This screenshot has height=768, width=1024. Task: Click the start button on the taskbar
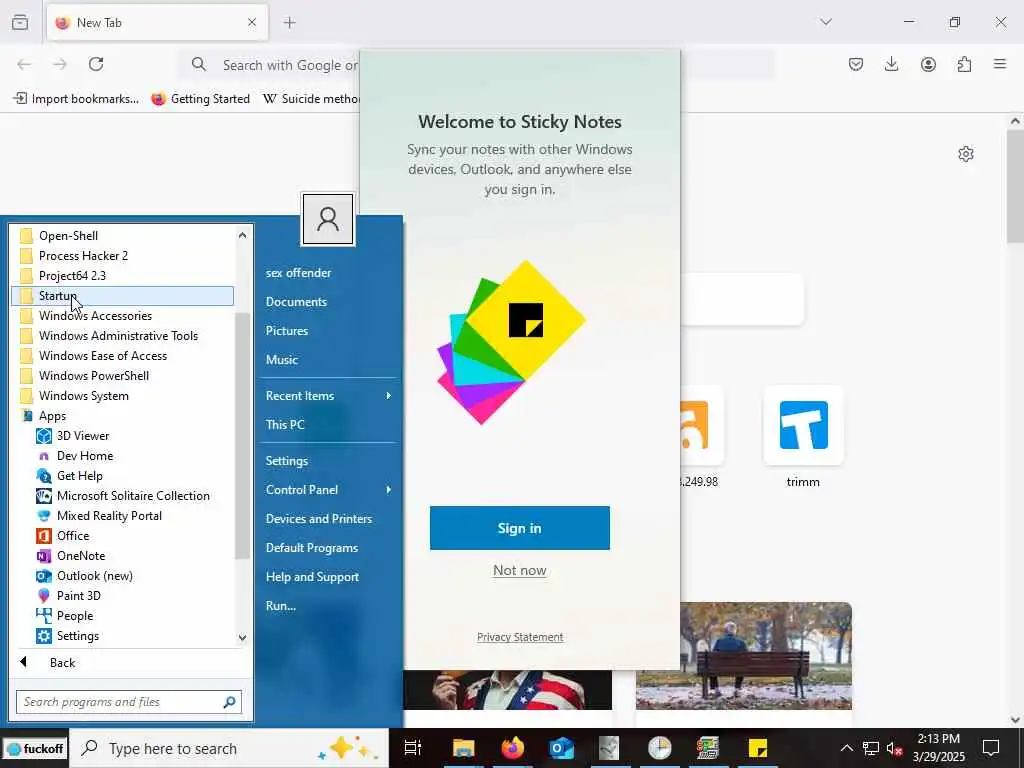pyautogui.click(x=33, y=748)
